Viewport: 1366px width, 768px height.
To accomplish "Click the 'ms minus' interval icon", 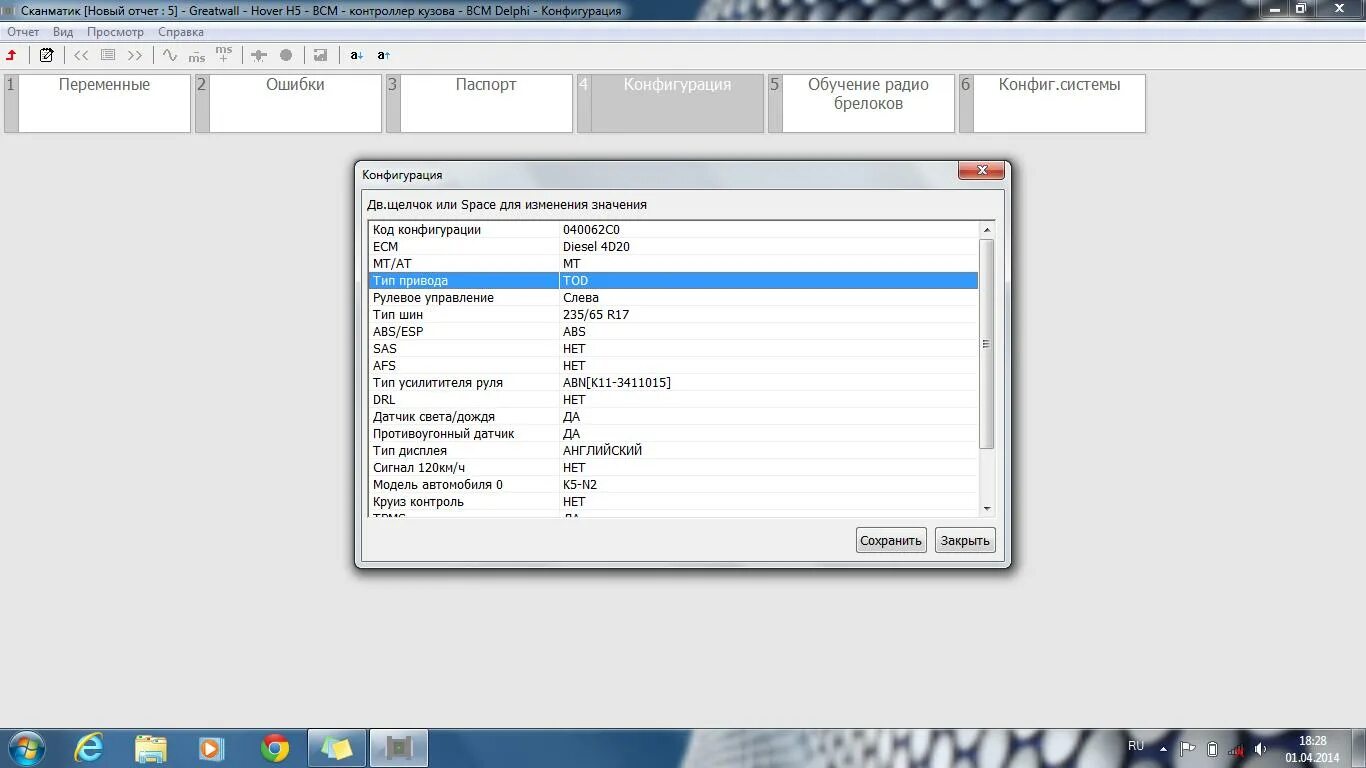I will 197,56.
